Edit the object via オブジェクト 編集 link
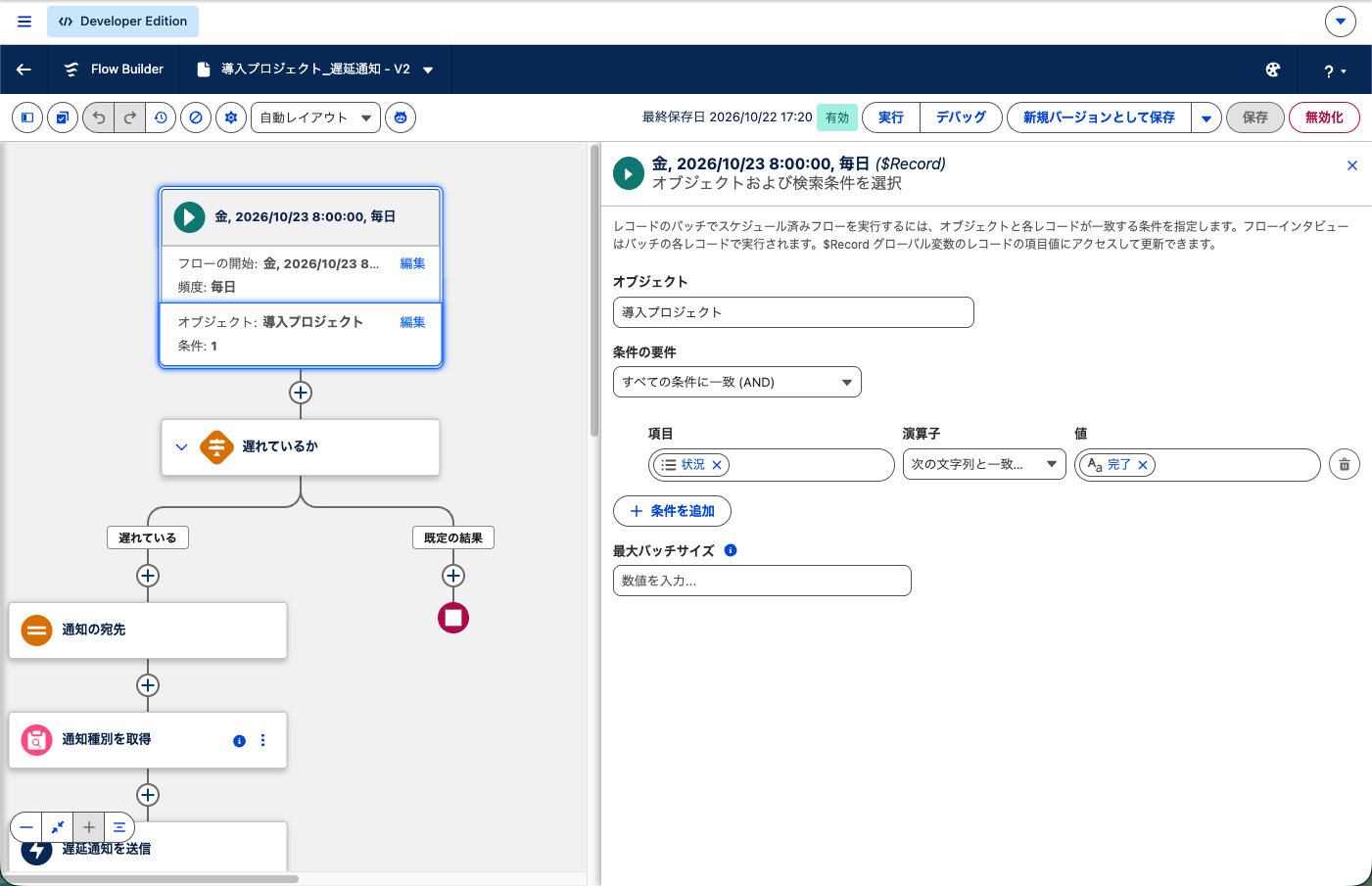1372x886 pixels. 412,322
